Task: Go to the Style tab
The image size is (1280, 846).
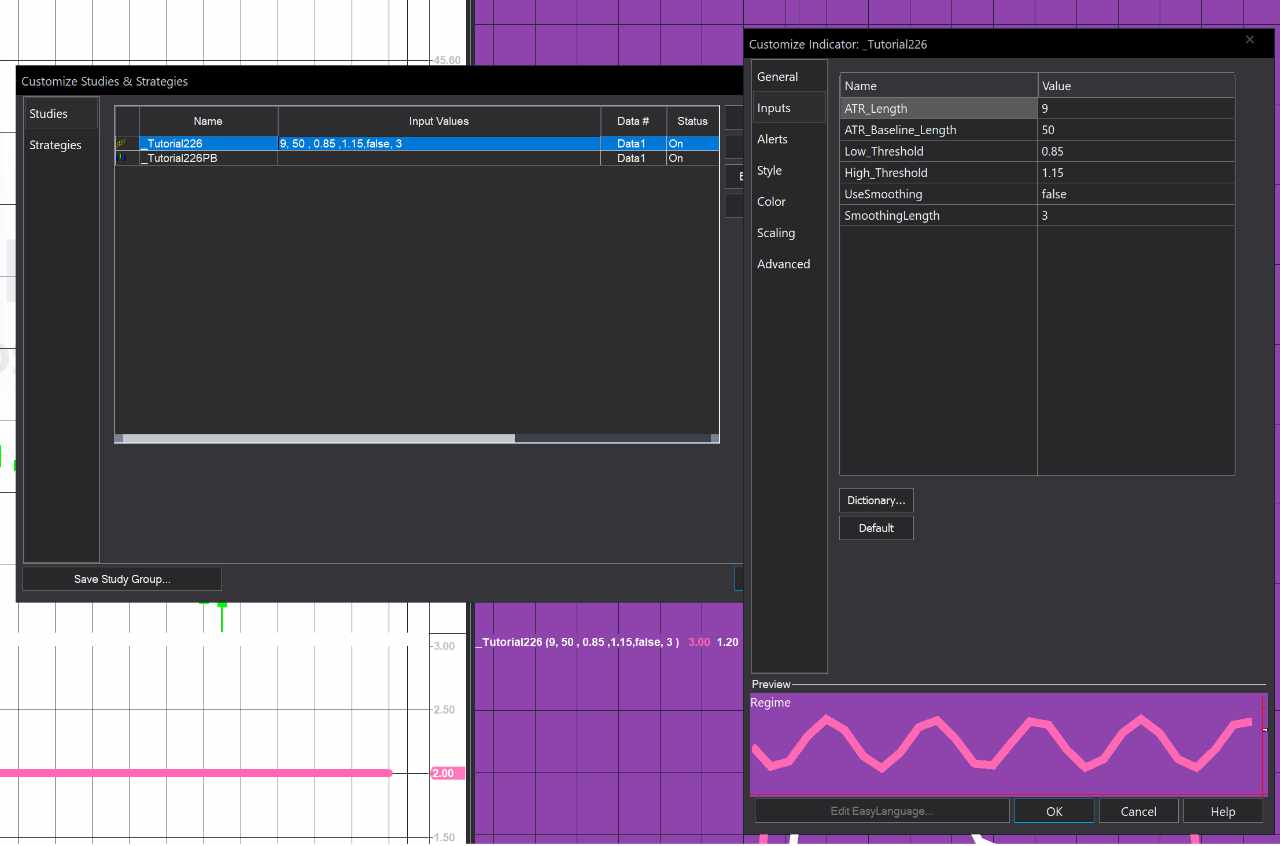Action: pos(789,170)
